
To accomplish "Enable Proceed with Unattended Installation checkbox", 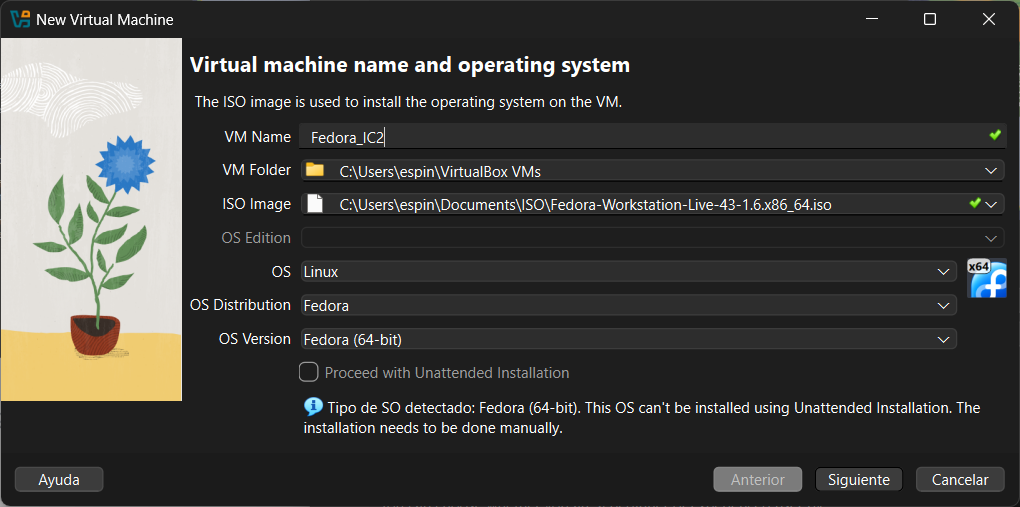I will (309, 373).
